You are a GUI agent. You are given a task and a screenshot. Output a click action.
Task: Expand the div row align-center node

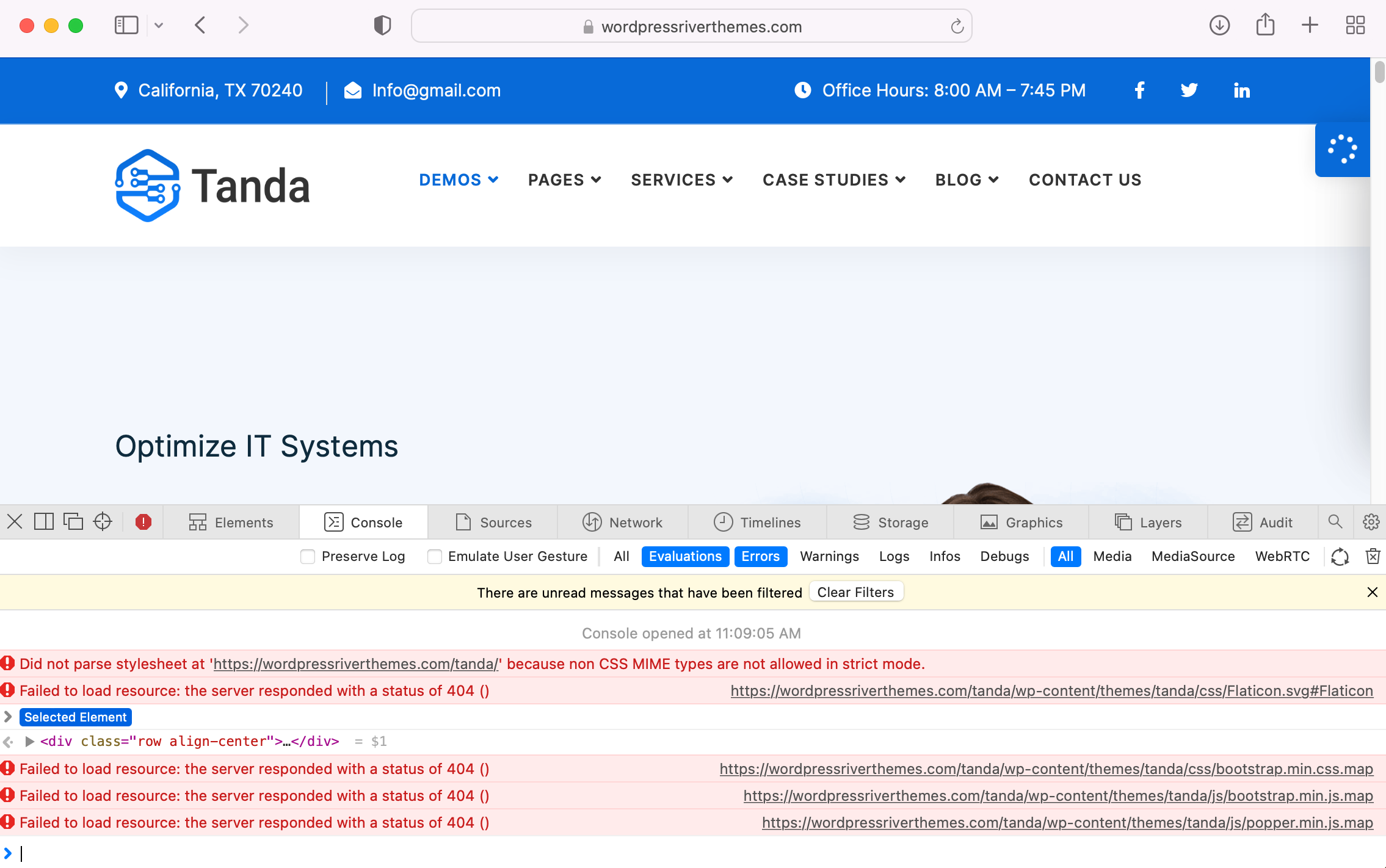coord(29,741)
